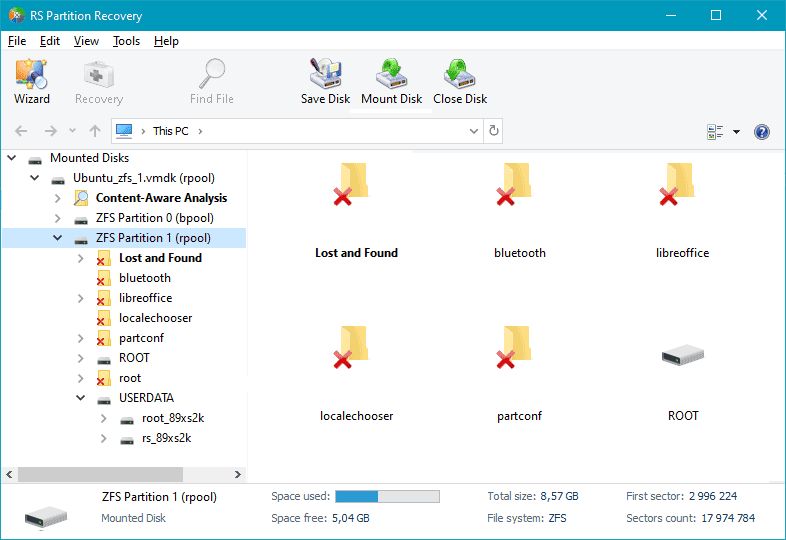
Task: Open the address bar dropdown arrow
Action: pyautogui.click(x=474, y=131)
